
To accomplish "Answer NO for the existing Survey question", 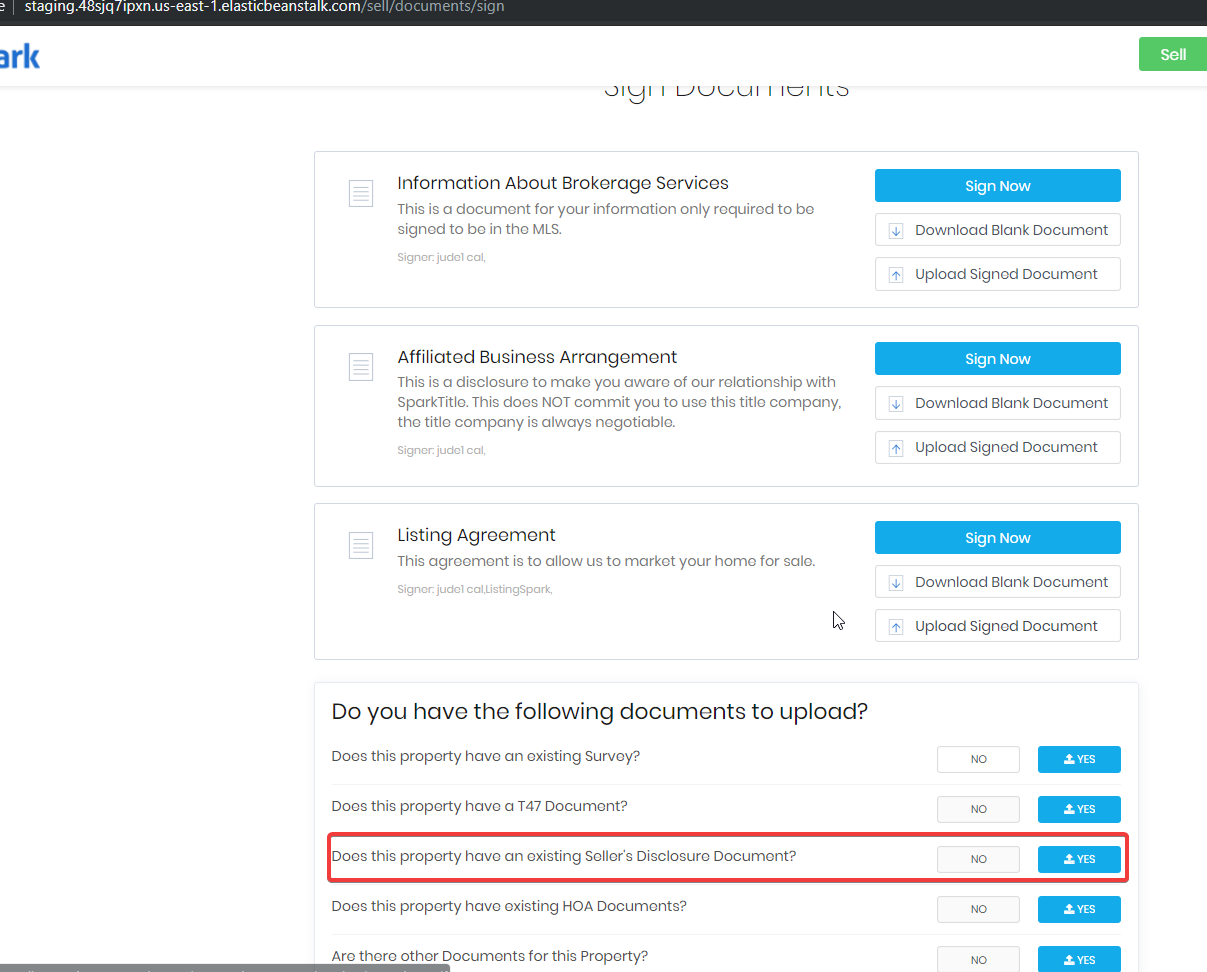I will [x=978, y=759].
